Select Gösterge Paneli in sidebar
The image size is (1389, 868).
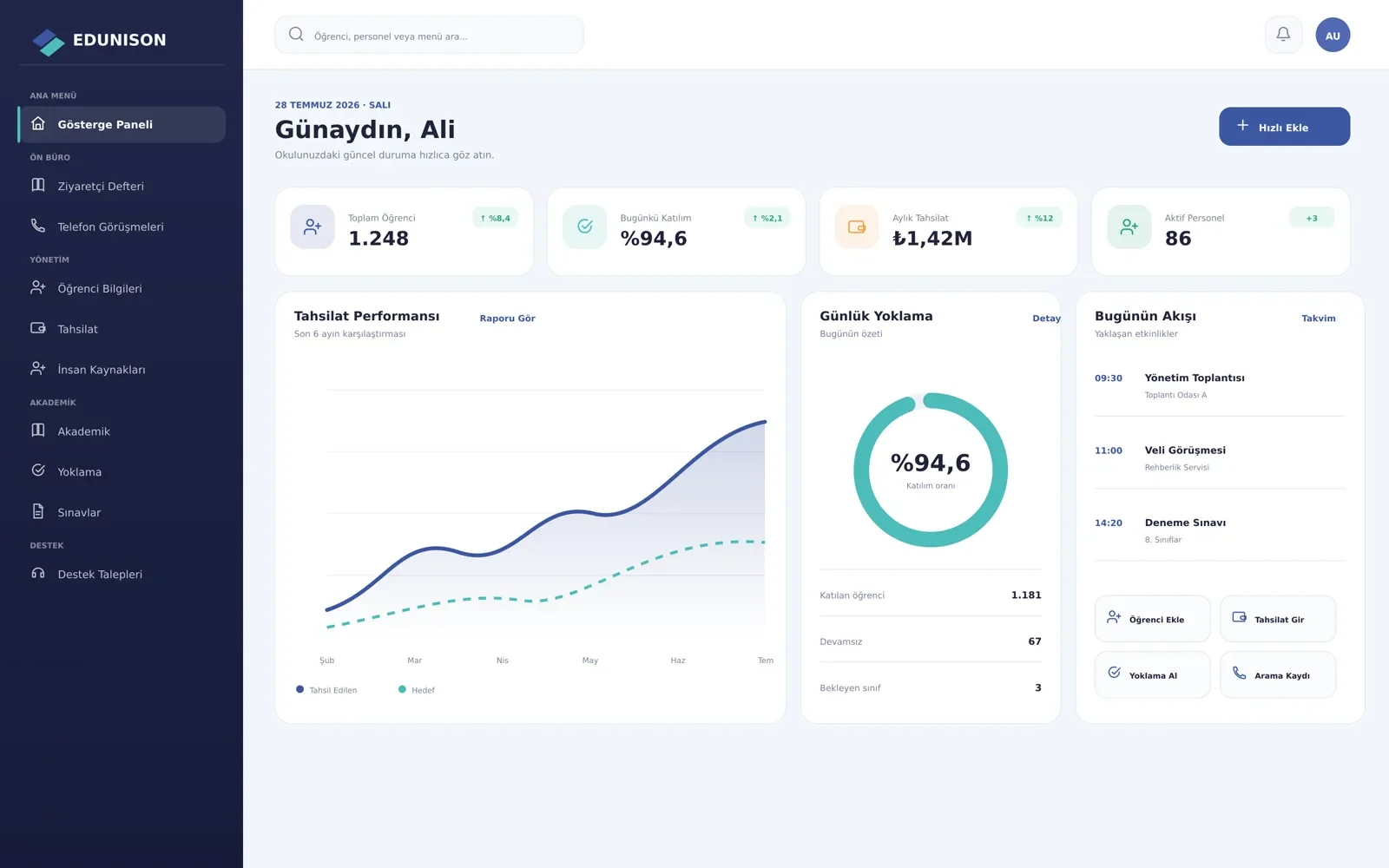coord(122,125)
